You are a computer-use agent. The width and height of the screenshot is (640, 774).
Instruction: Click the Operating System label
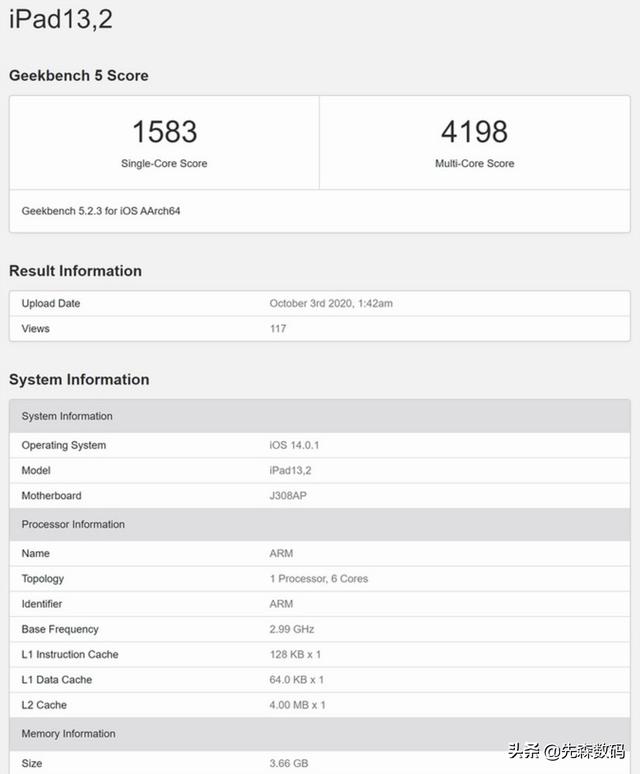64,445
